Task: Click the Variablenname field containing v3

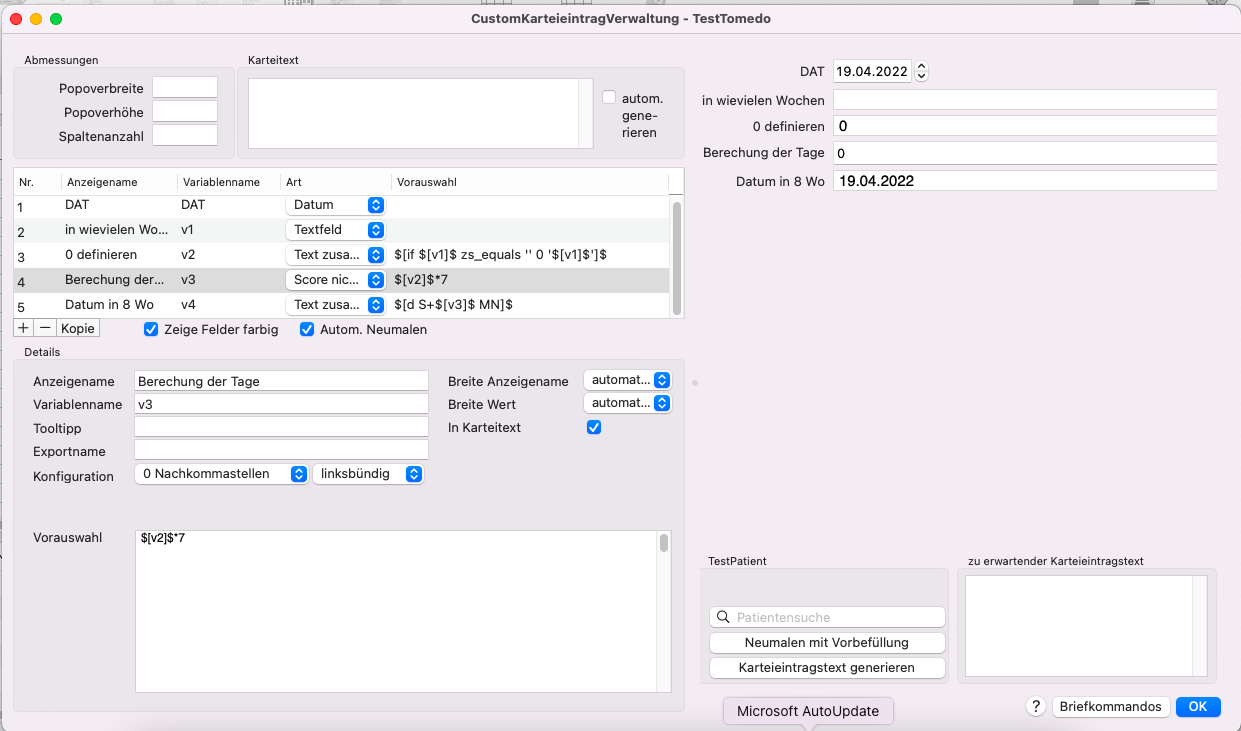Action: click(281, 404)
